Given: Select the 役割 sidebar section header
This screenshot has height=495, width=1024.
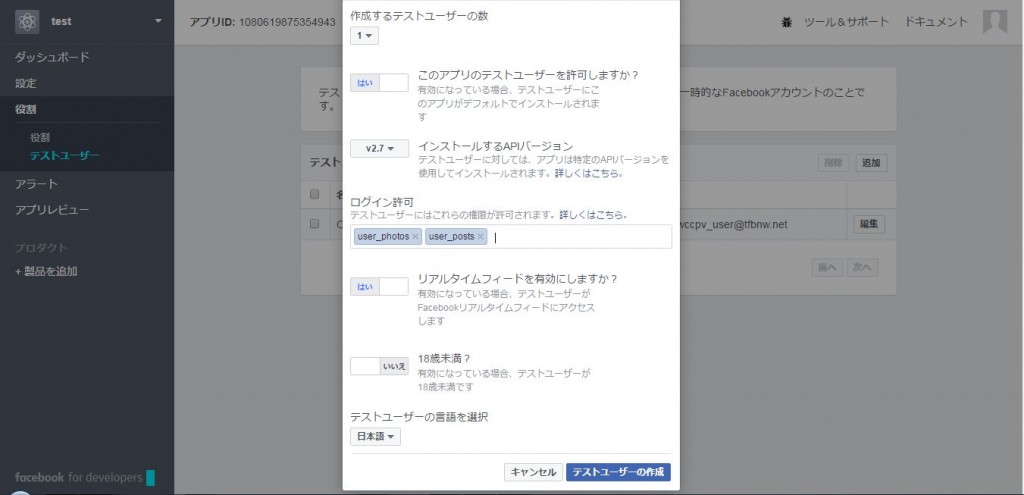Looking at the screenshot, I should [x=26, y=109].
